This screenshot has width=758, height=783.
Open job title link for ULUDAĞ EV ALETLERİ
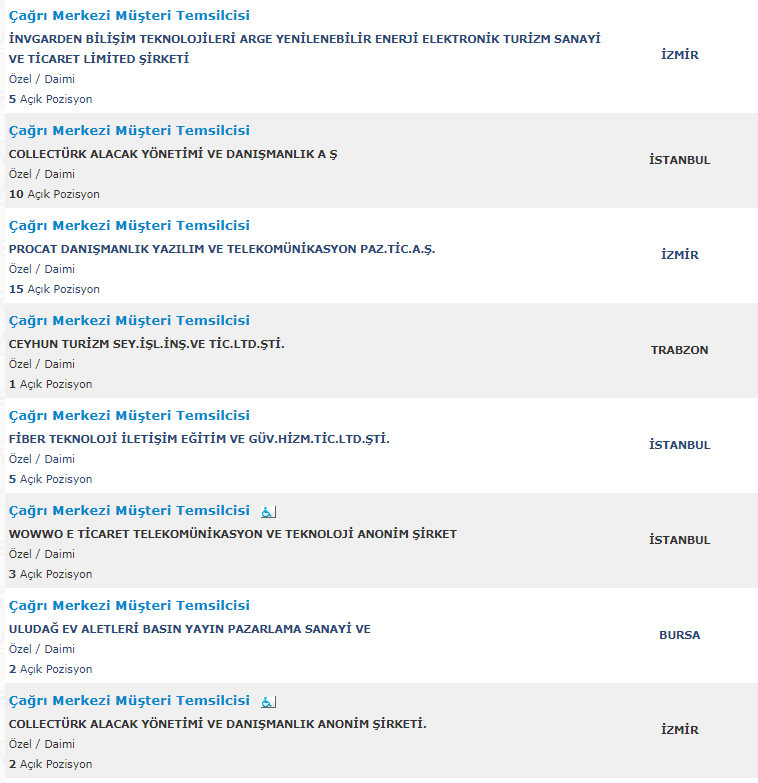point(129,605)
